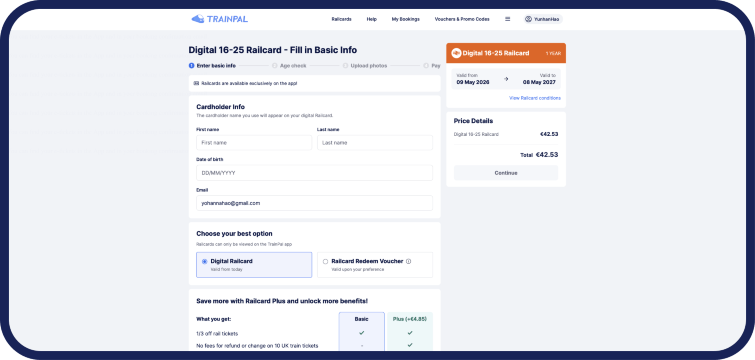Click the Date of birth field
The width and height of the screenshot is (755, 360).
click(314, 173)
